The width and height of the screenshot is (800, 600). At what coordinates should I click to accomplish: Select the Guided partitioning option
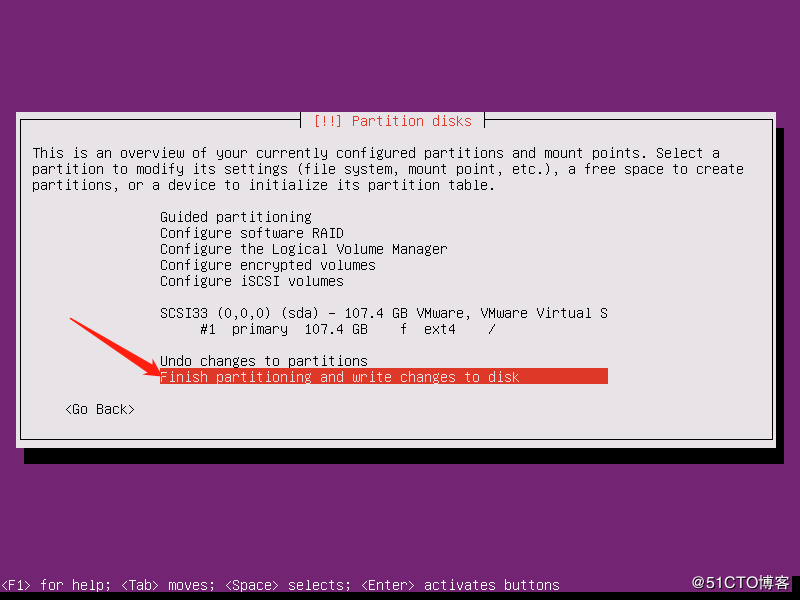pos(236,217)
